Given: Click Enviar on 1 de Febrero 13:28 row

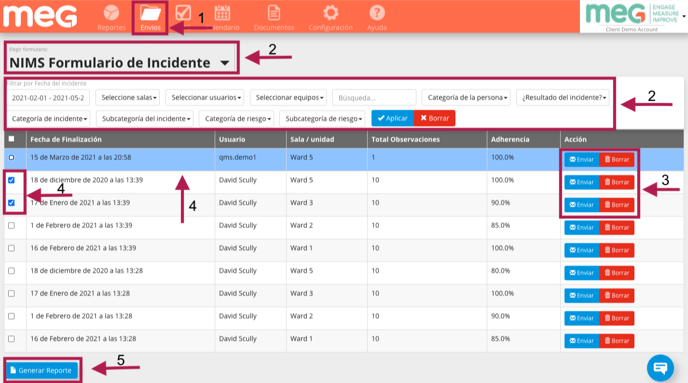Looking at the screenshot, I should [x=582, y=318].
